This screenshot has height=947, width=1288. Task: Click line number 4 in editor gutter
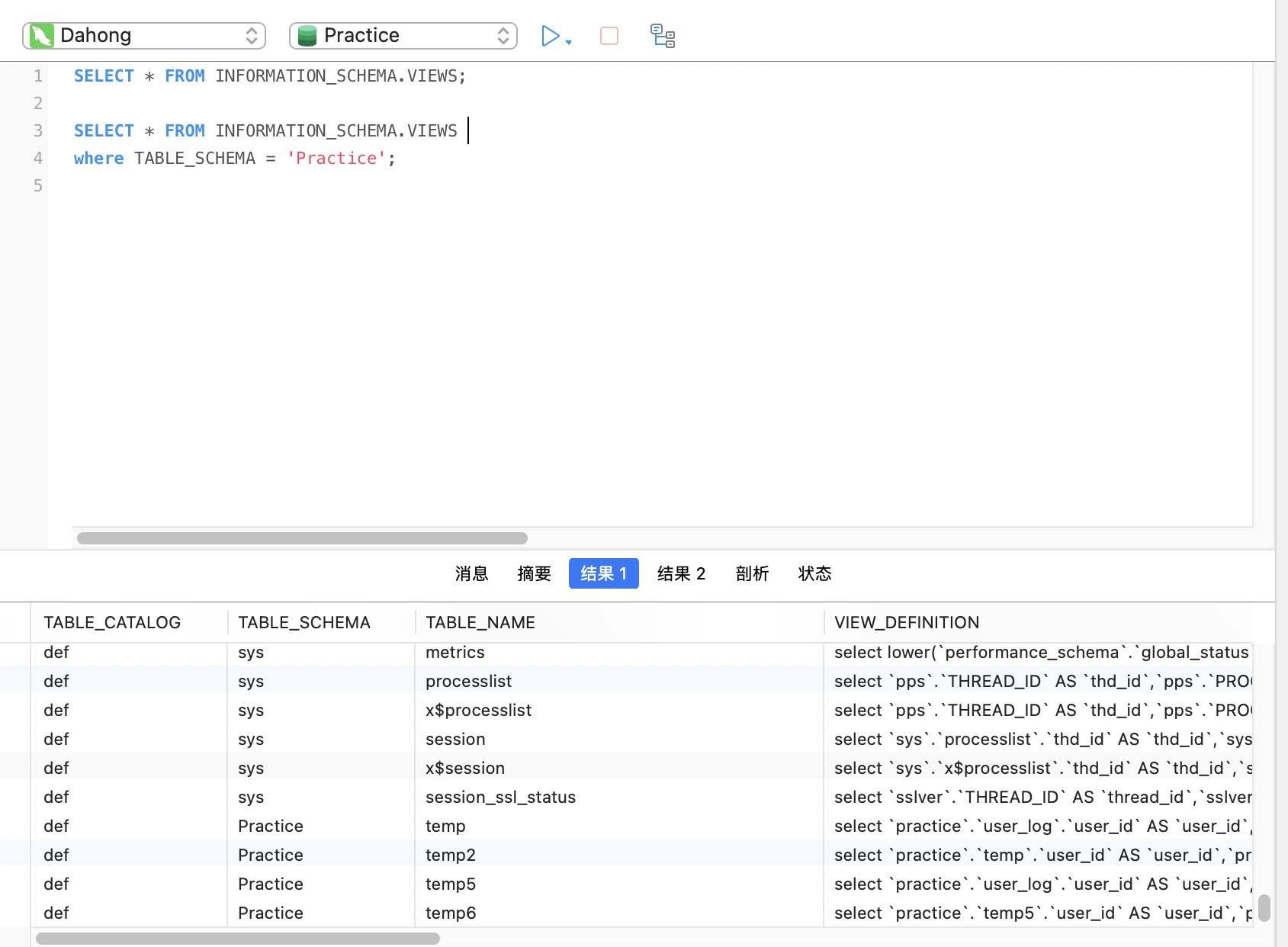[37, 158]
